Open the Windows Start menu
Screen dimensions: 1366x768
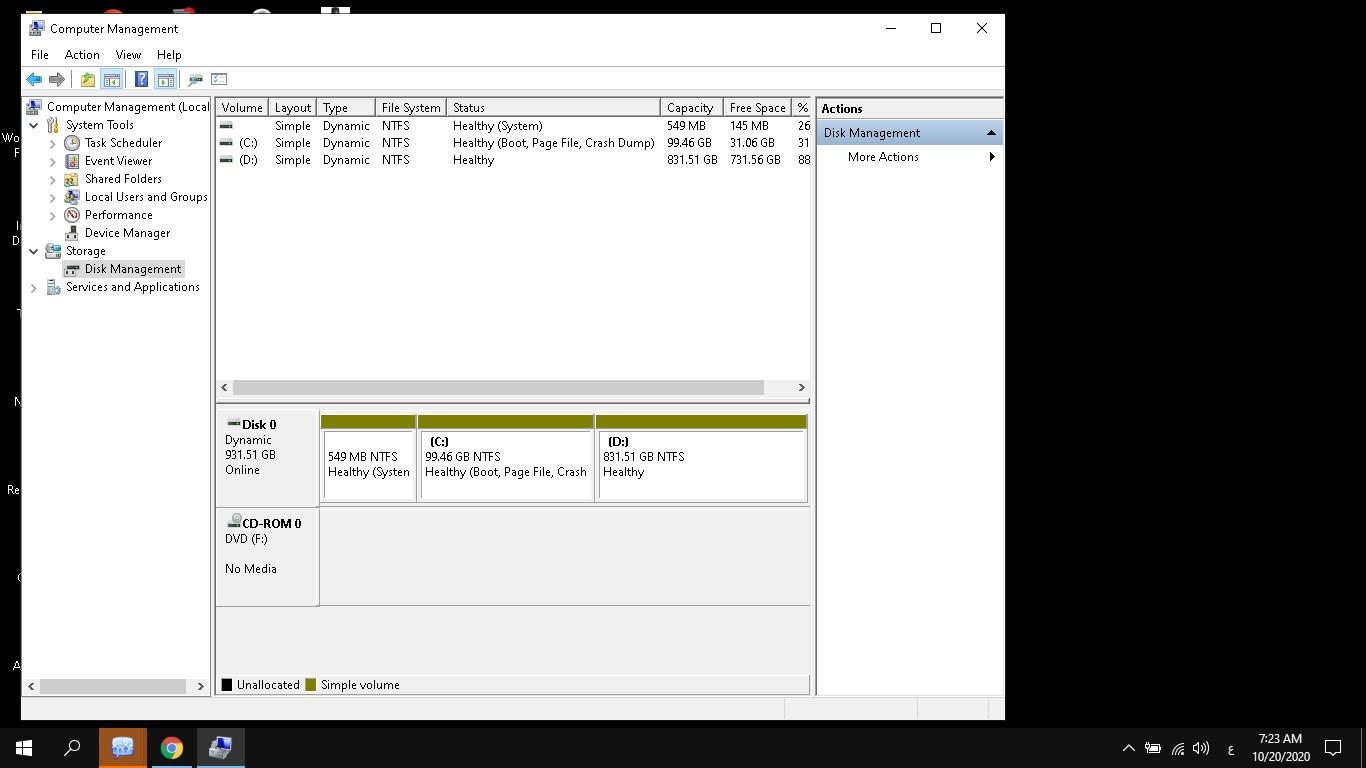24,748
